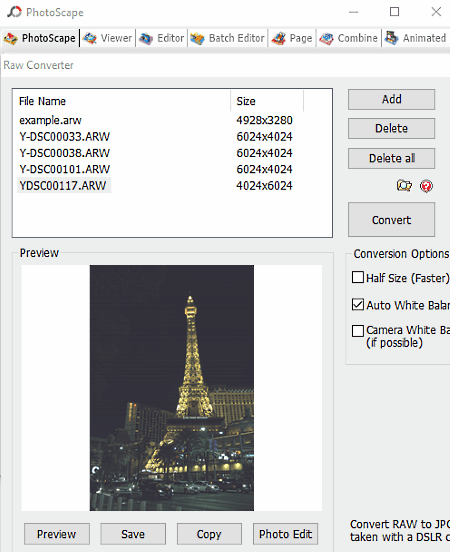Enable the Half Size (Faster) checkbox
This screenshot has width=450, height=552.
click(x=358, y=277)
